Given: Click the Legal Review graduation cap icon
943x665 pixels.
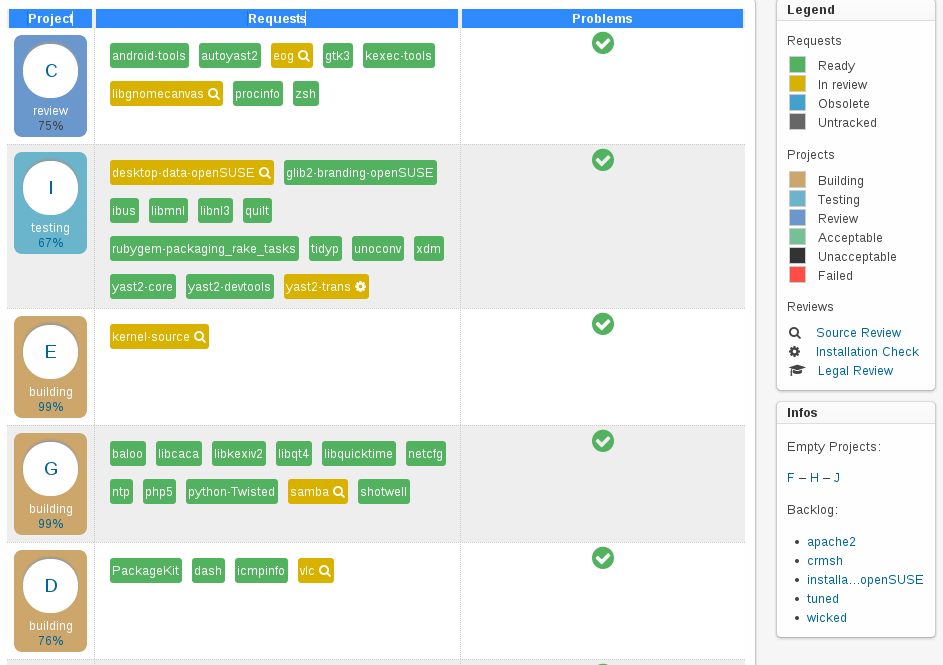Looking at the screenshot, I should (797, 370).
